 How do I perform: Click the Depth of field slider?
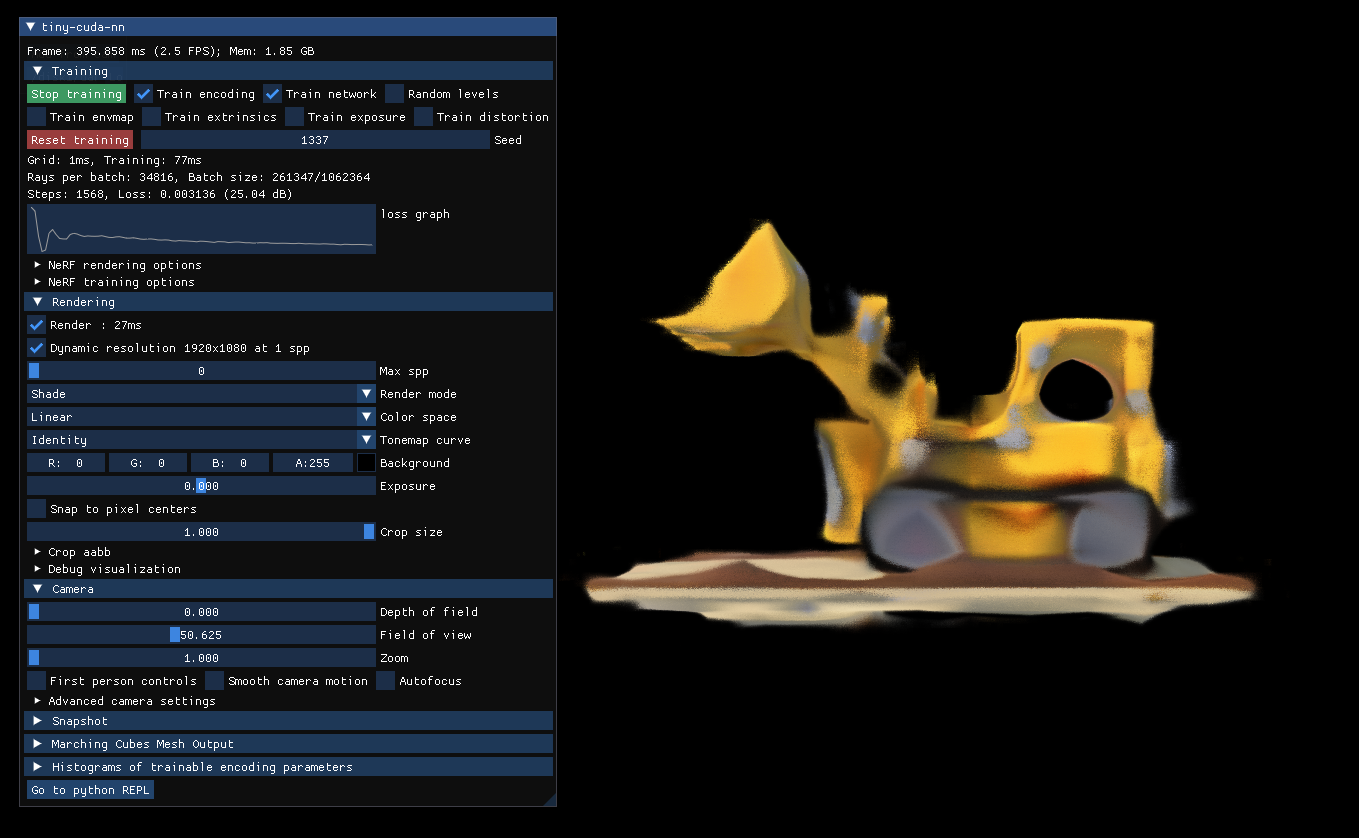click(x=201, y=612)
